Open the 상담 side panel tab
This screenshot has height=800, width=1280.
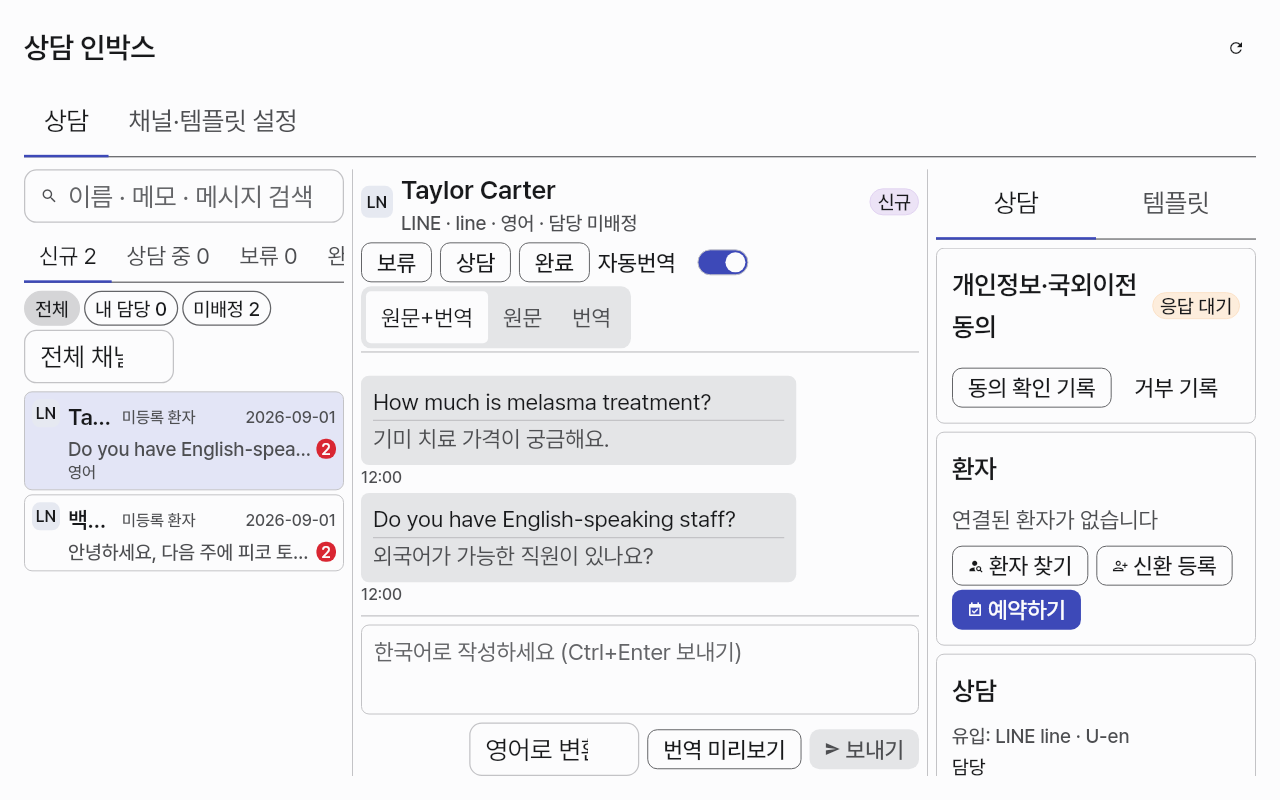tap(1016, 203)
